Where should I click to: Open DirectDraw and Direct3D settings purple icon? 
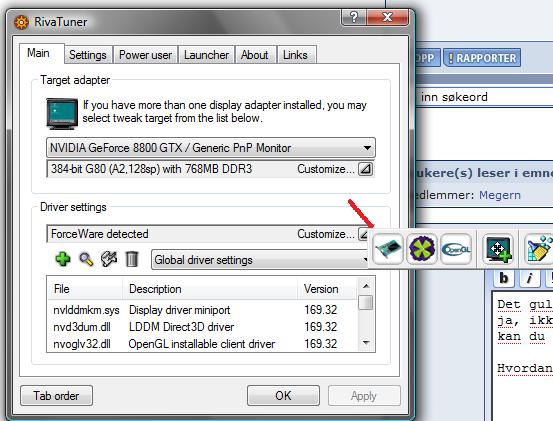[x=422, y=249]
